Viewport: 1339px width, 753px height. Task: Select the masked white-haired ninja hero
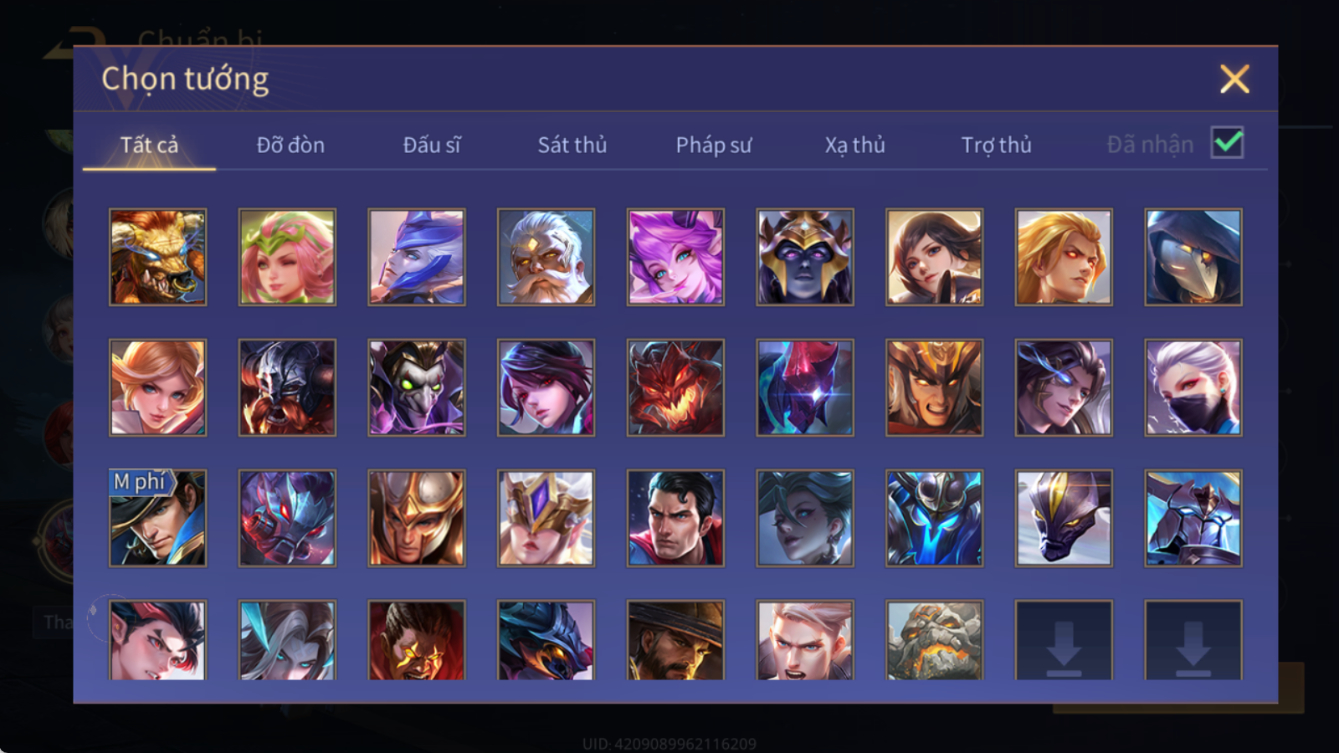[x=1193, y=388]
